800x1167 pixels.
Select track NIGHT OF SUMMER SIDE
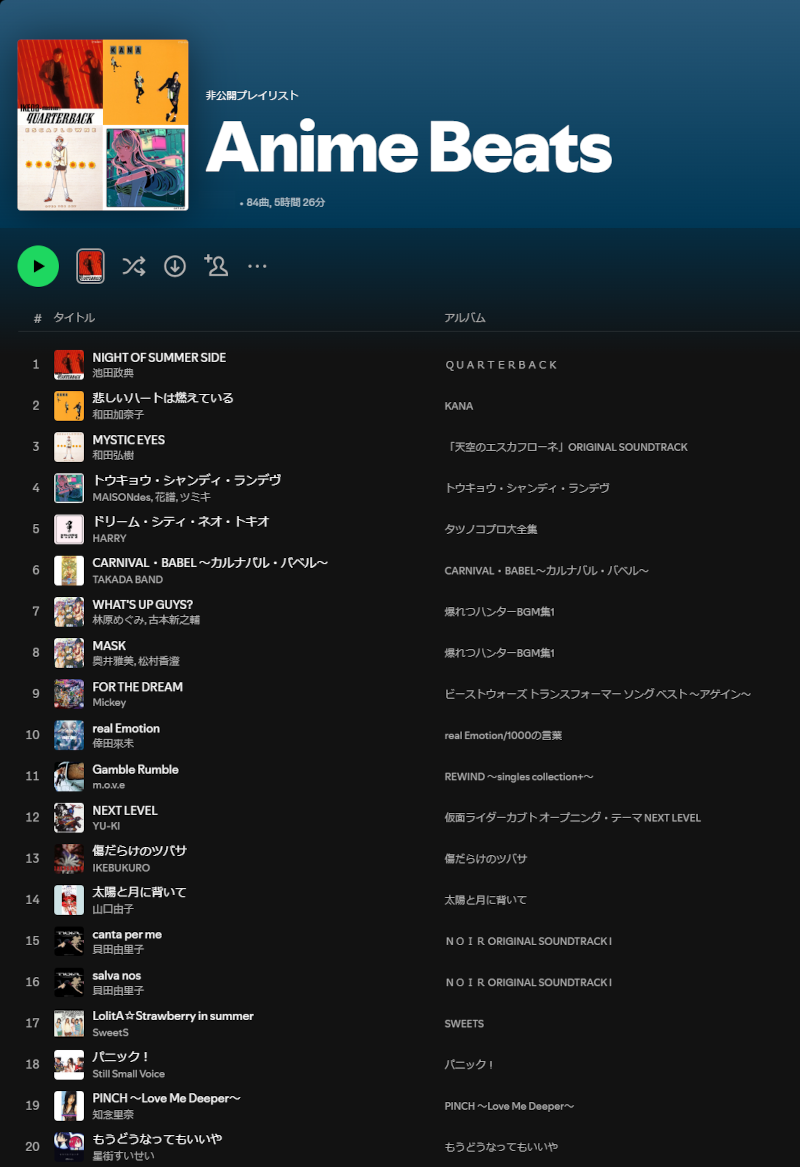[x=159, y=357]
